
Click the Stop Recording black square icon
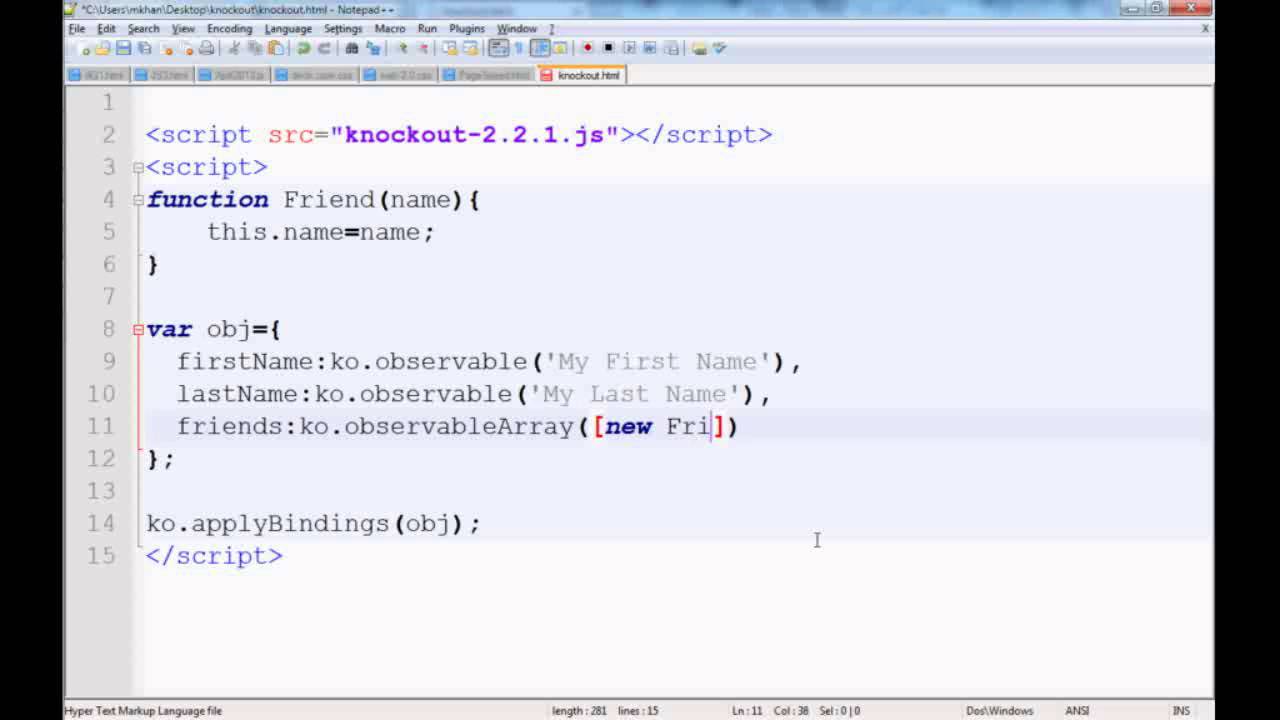pos(607,48)
